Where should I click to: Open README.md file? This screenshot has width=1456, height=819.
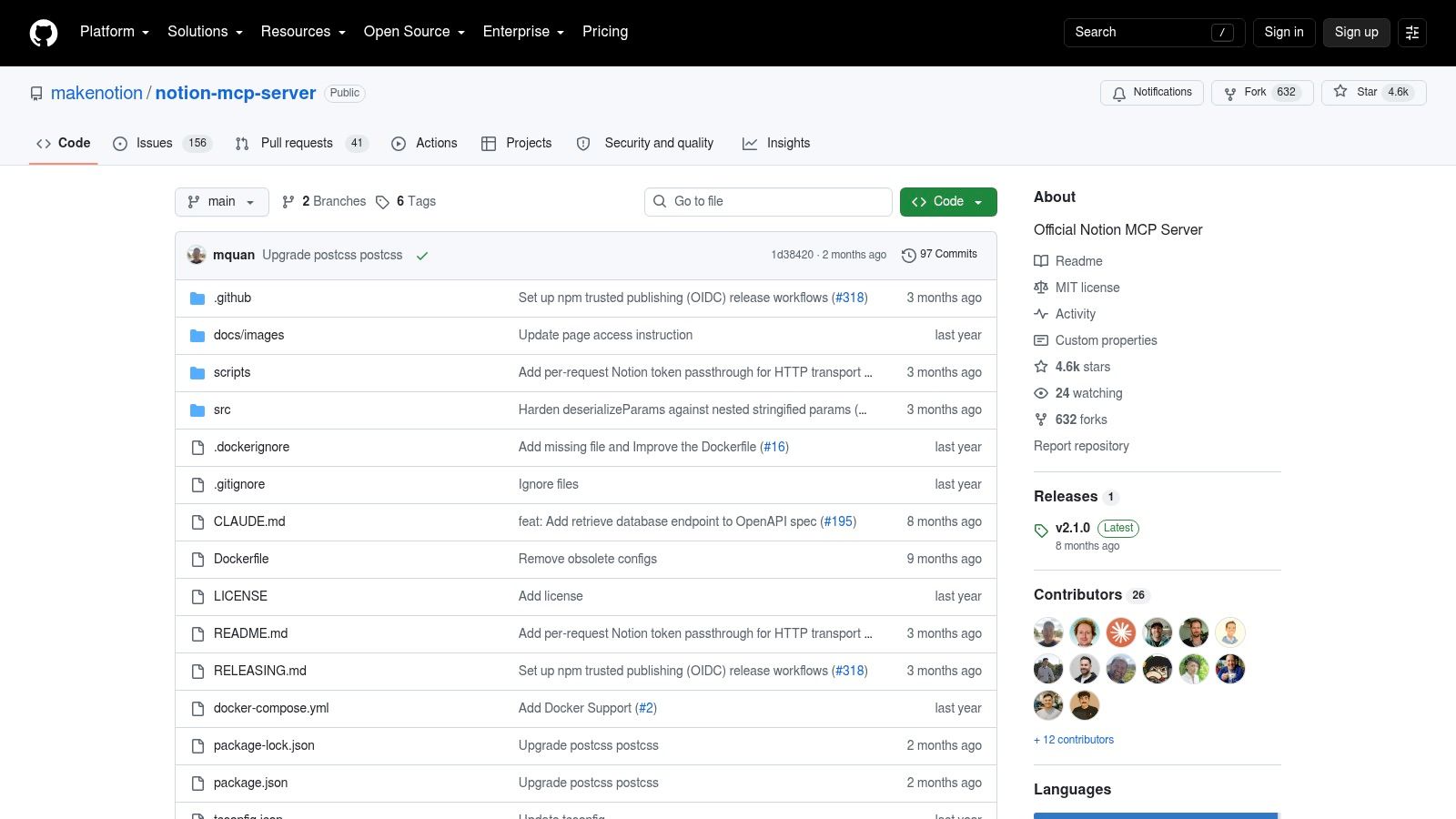(x=250, y=633)
